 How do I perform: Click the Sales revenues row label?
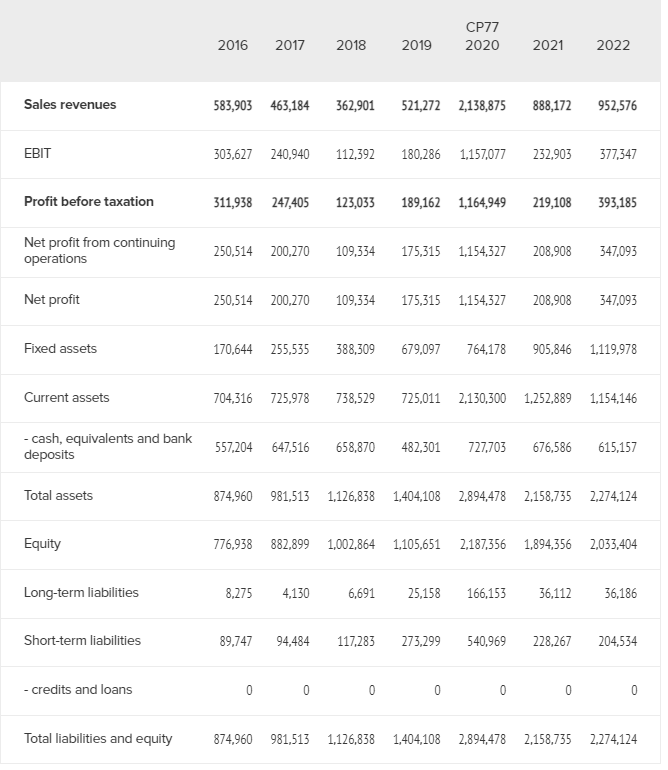(x=70, y=105)
